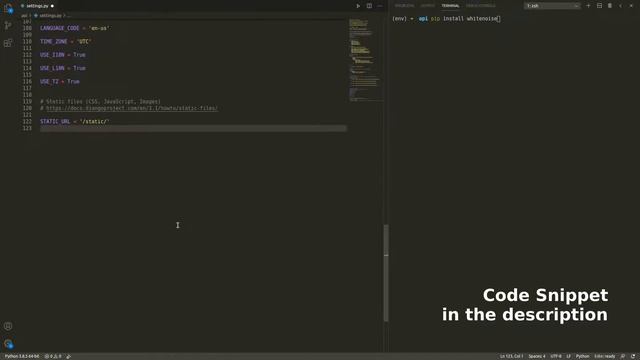640x360 pixels.
Task: Click the TIME_ZONE = 'UTC' line
Action: [x=66, y=42]
